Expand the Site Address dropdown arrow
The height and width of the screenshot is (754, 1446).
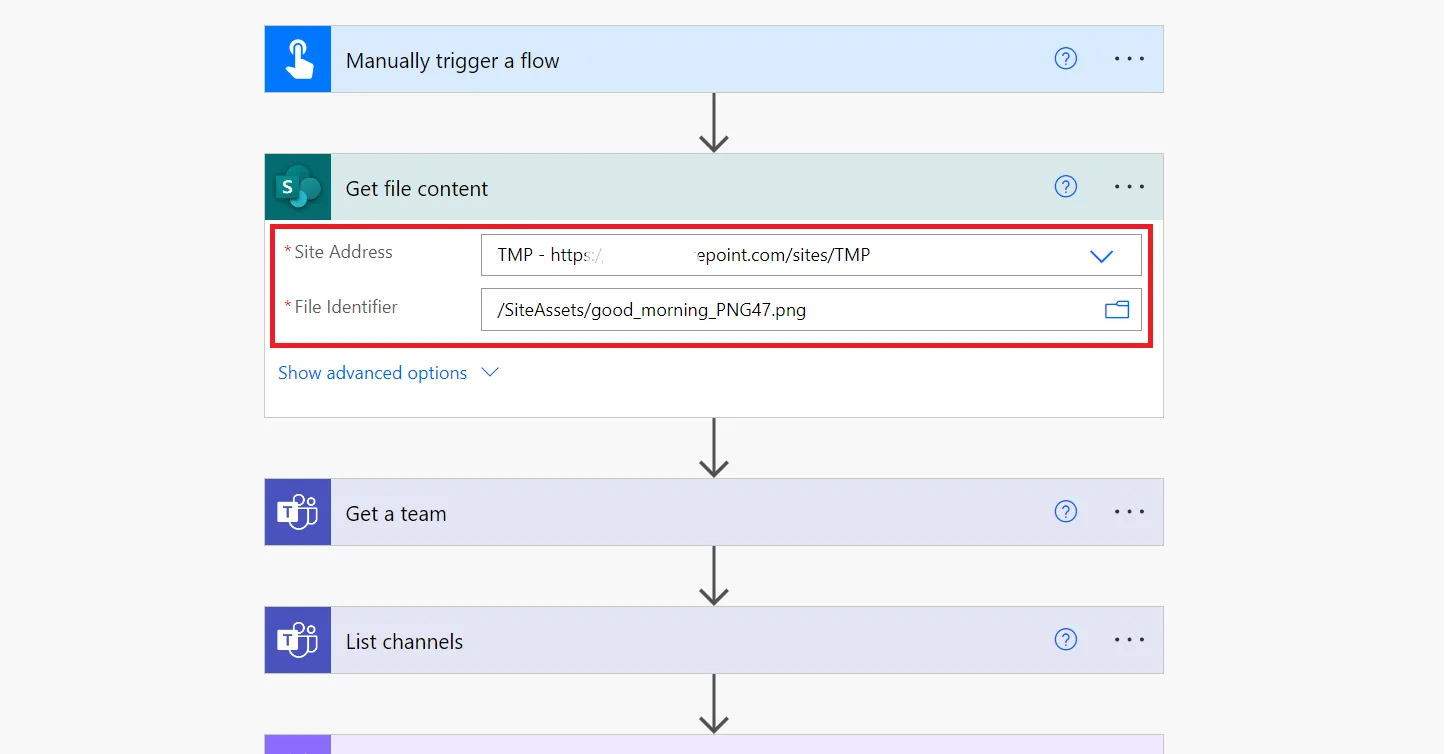tap(1101, 256)
